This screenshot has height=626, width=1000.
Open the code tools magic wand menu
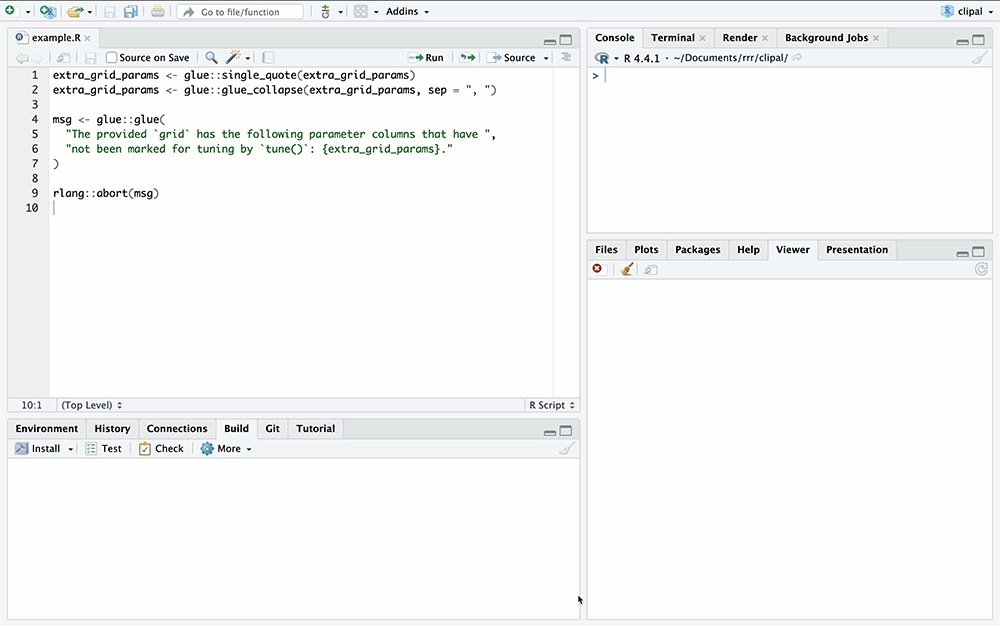(232, 57)
